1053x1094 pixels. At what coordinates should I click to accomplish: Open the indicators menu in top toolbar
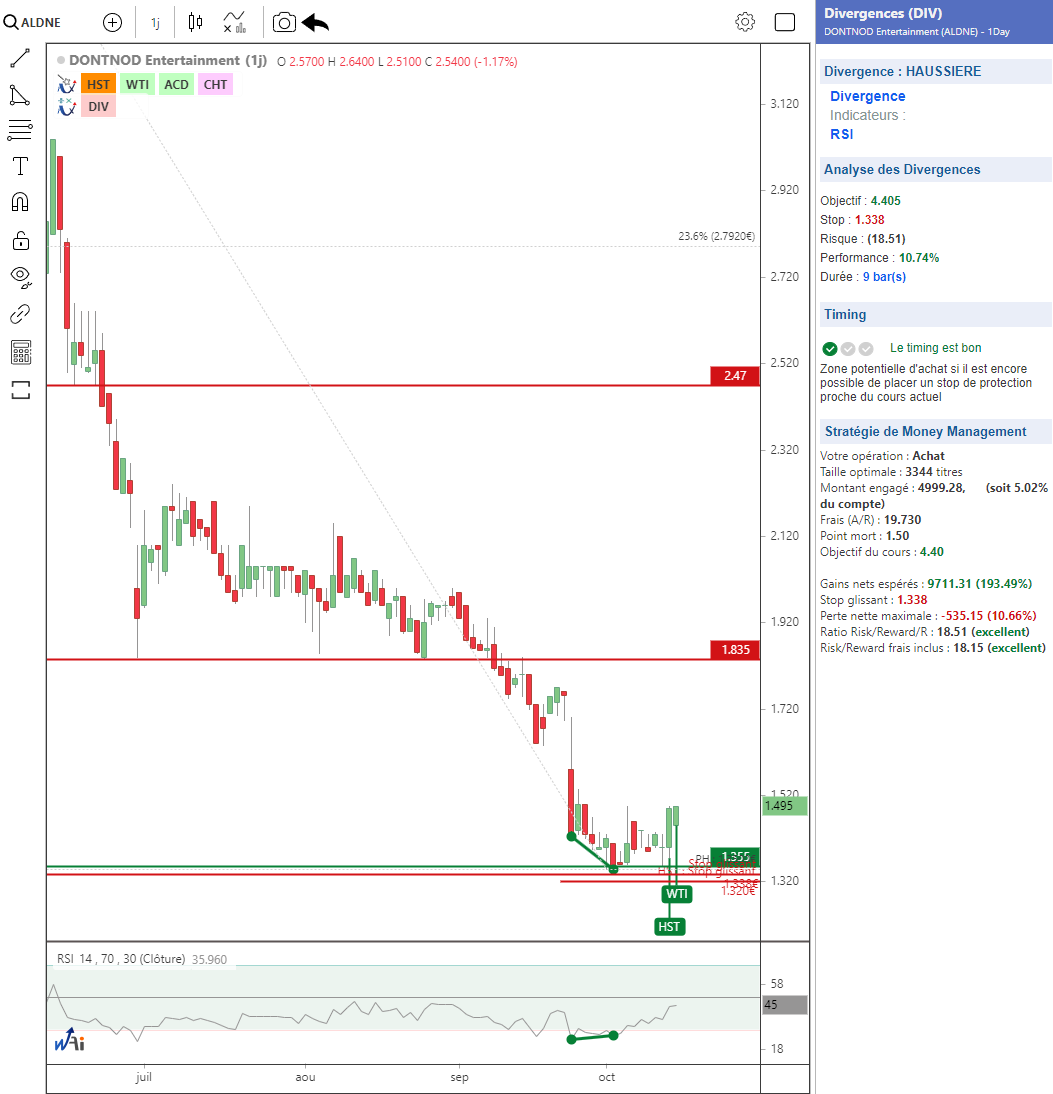(234, 22)
